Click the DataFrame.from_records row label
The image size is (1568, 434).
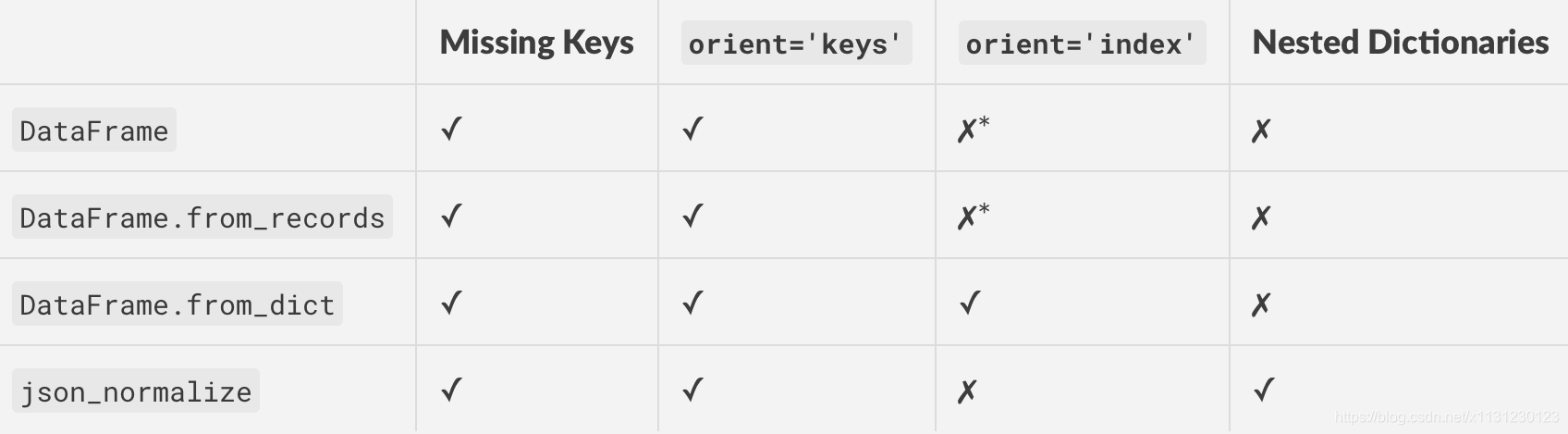202,217
